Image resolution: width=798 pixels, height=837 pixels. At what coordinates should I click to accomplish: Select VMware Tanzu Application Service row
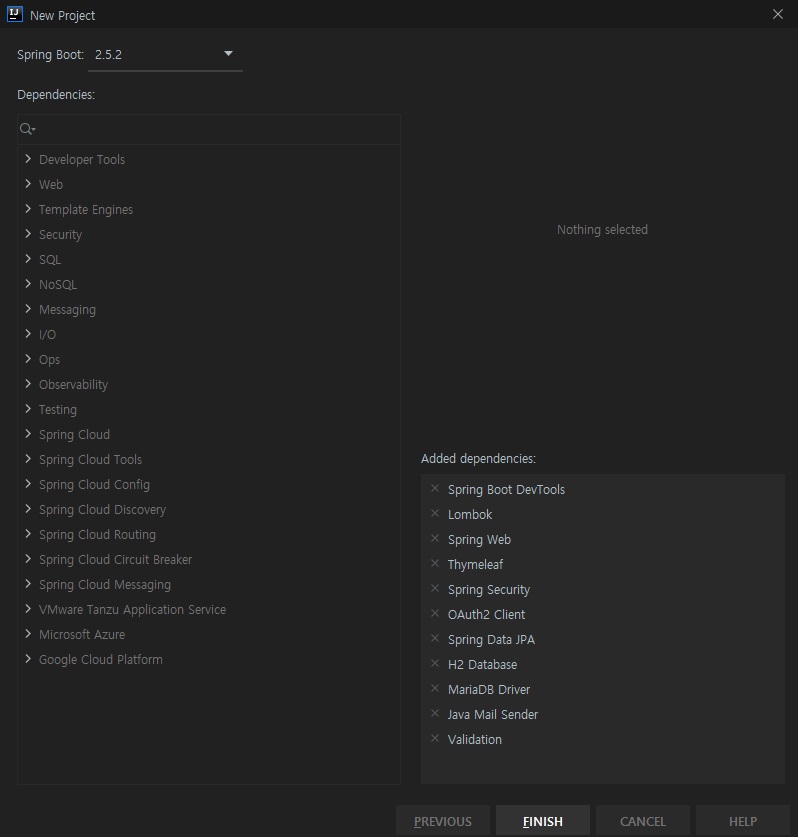pos(209,610)
